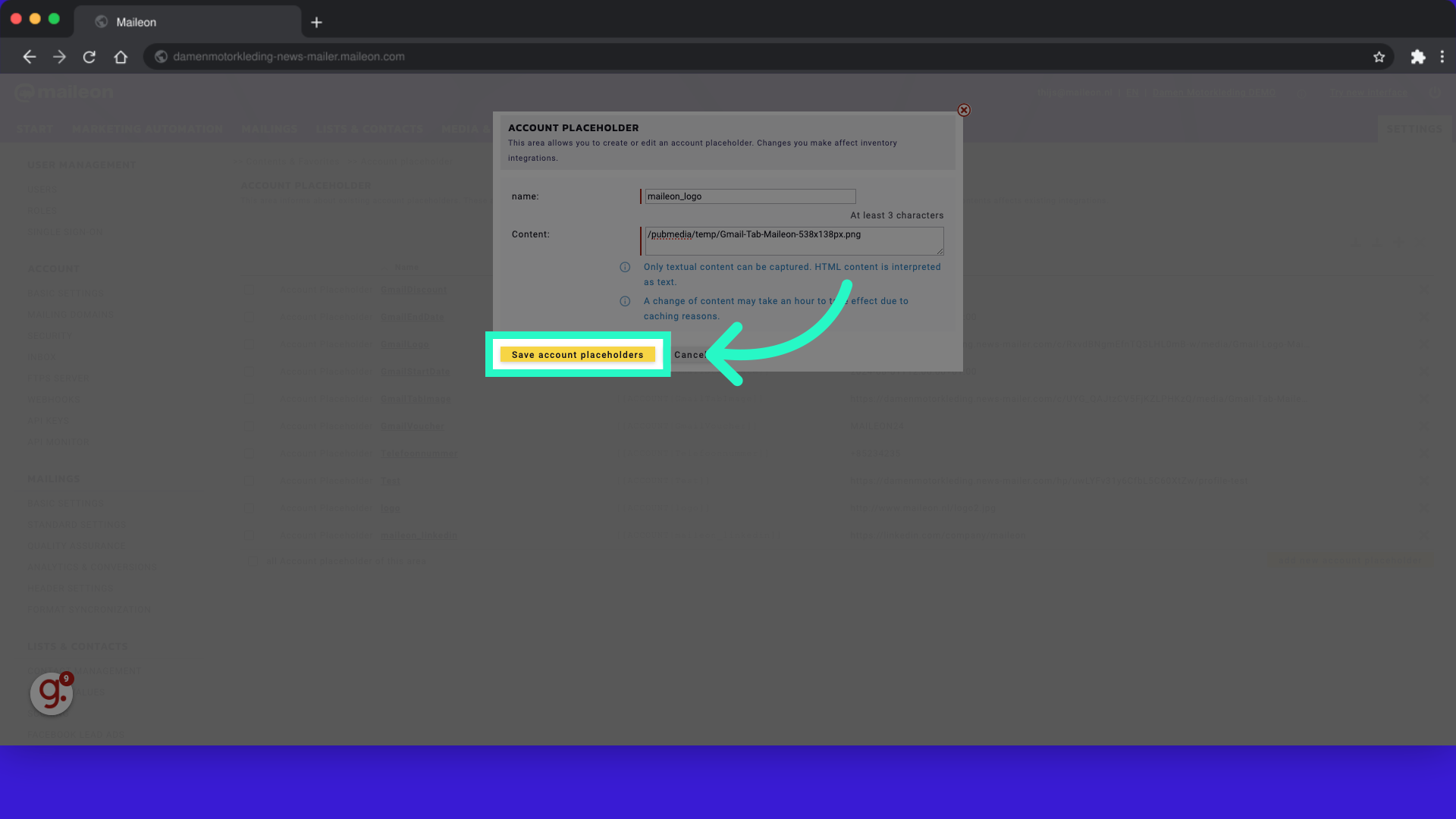Select the maileon_logo name field text
This screenshot has width=1456, height=819.
pos(748,196)
